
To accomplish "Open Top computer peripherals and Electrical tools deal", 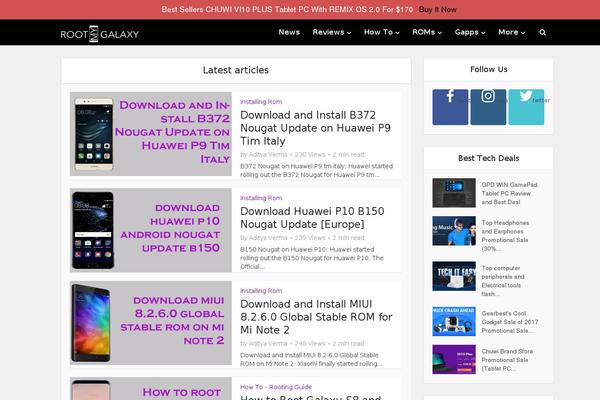I will pos(503,281).
